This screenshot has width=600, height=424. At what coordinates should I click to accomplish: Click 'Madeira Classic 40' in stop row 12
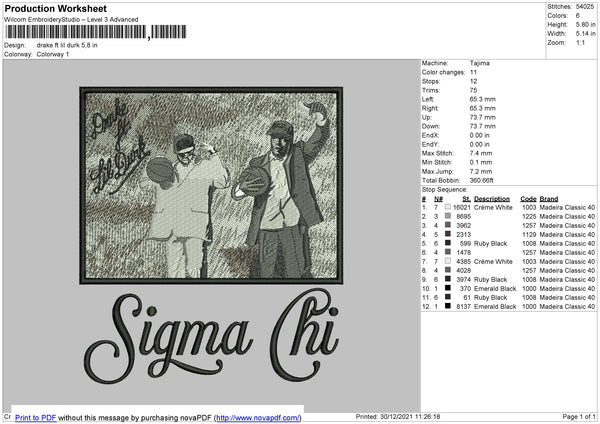(567, 307)
